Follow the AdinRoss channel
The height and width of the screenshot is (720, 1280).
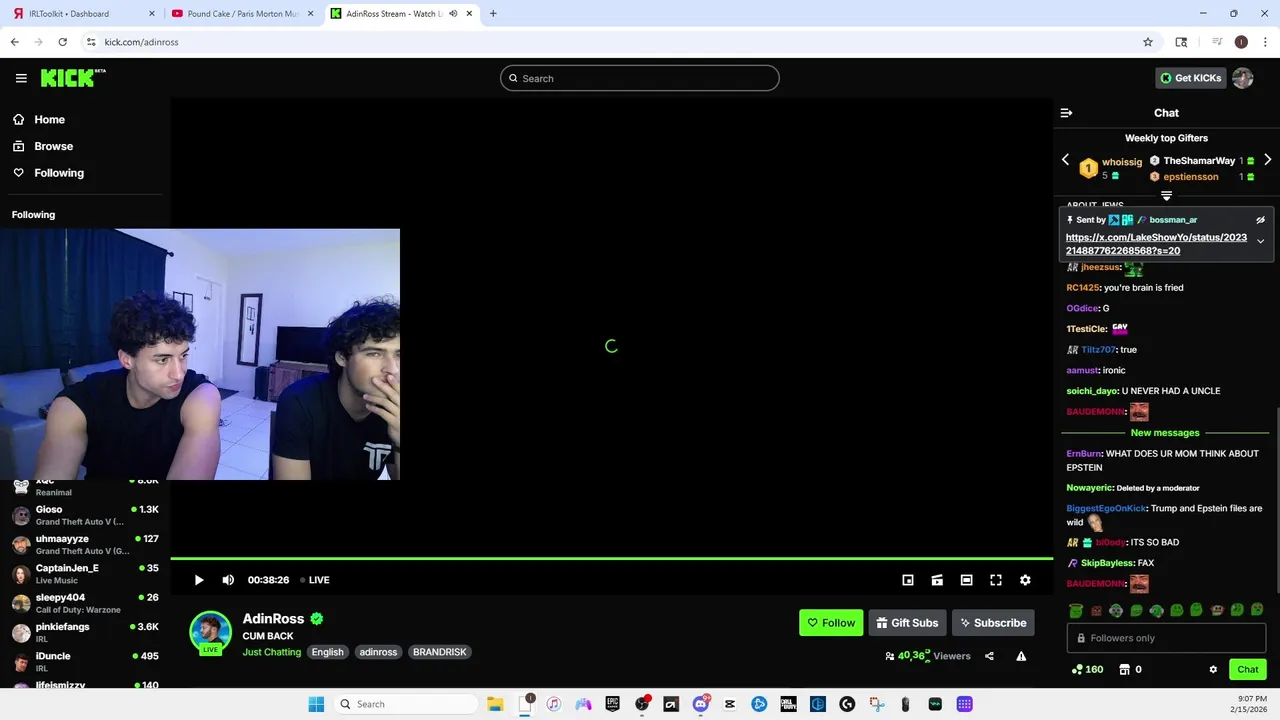(831, 623)
